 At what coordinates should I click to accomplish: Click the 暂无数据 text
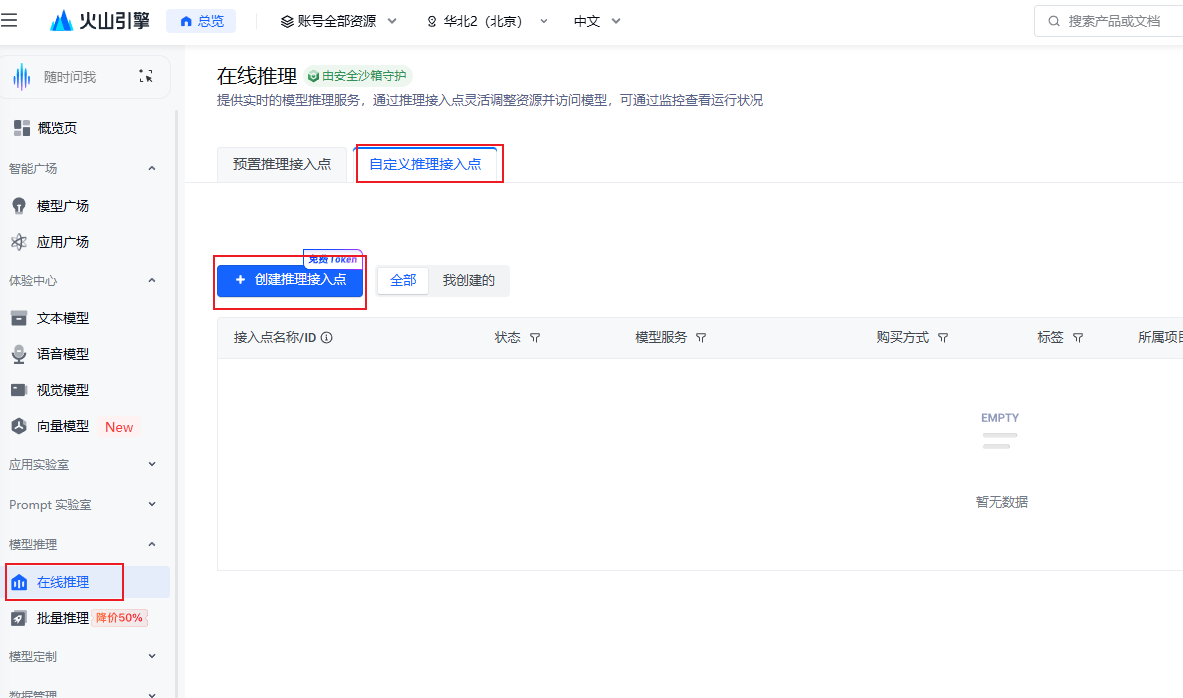tap(1001, 502)
